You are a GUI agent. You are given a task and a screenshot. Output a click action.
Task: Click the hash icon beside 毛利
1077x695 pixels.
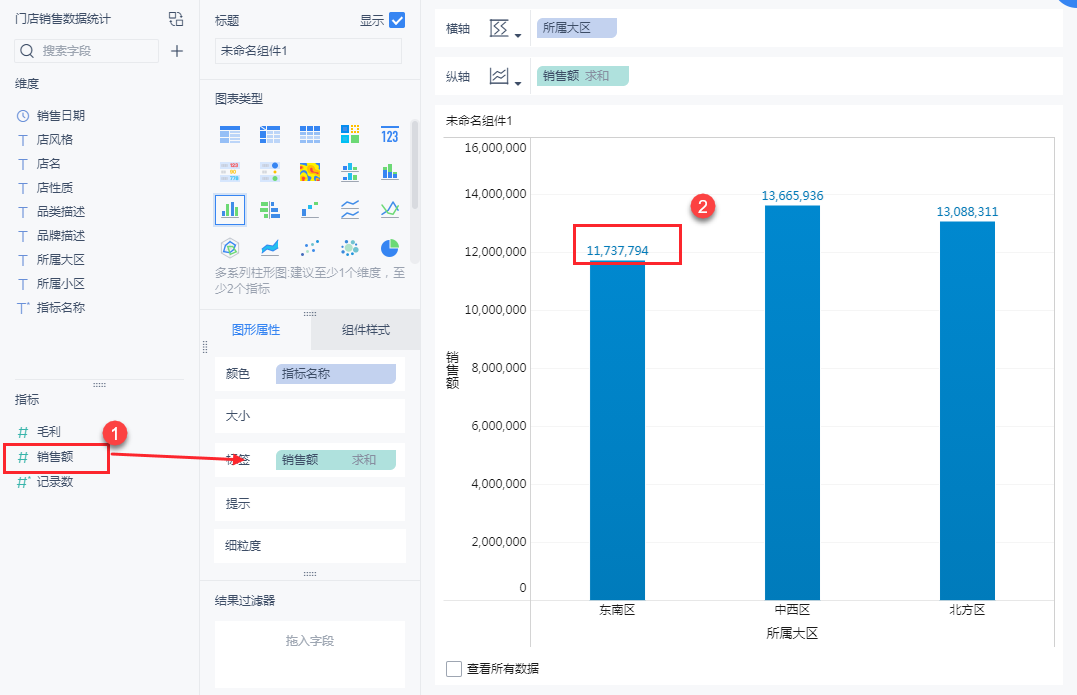(23, 432)
